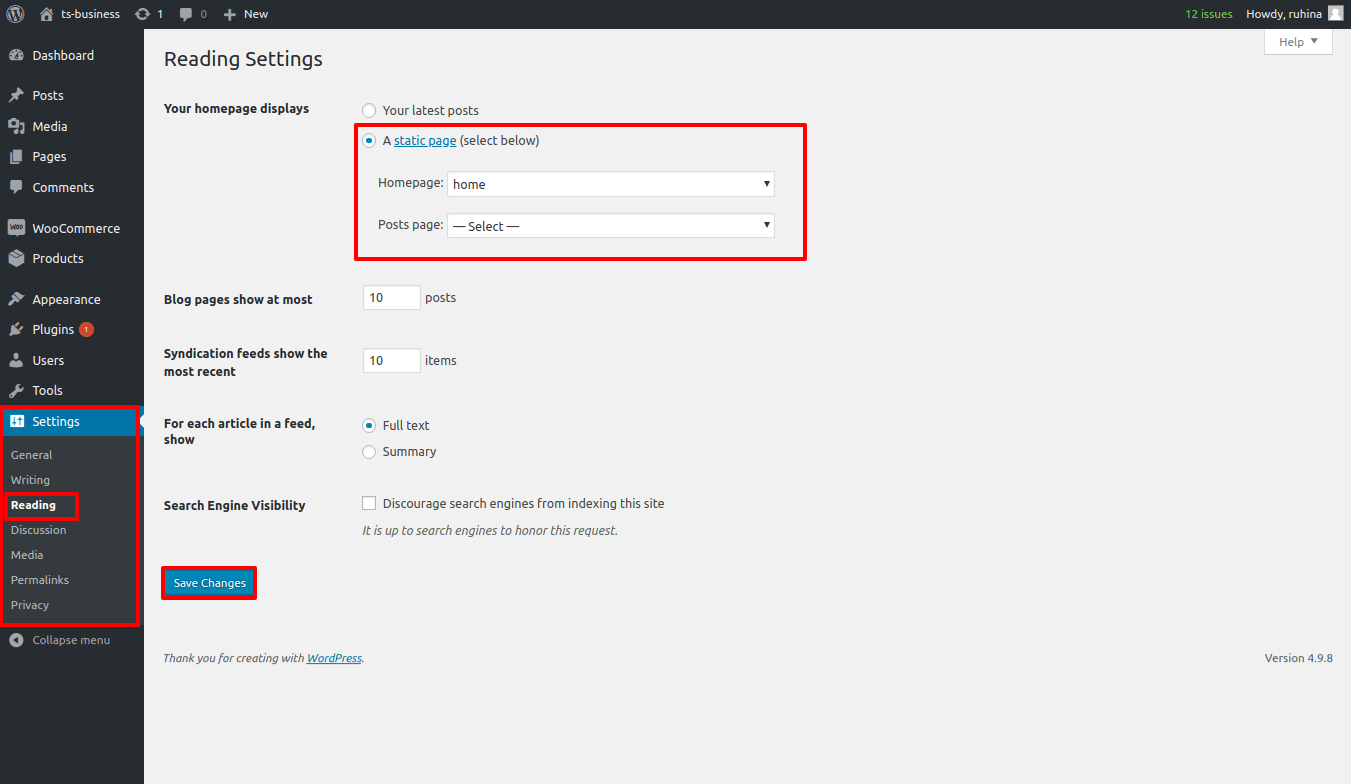Expand the Help tab dropdown
1351x784 pixels.
[1298, 42]
